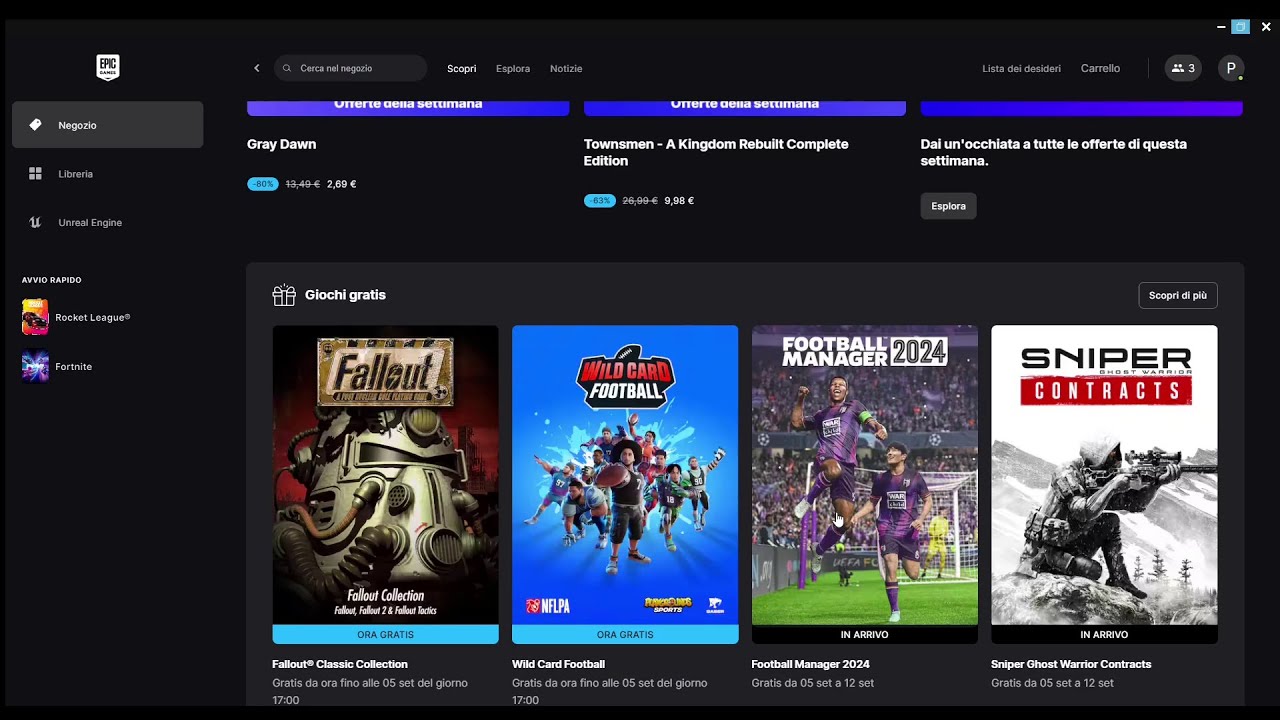Click the Gray Dawn Offerte della settimana banner

pyautogui.click(x=408, y=106)
